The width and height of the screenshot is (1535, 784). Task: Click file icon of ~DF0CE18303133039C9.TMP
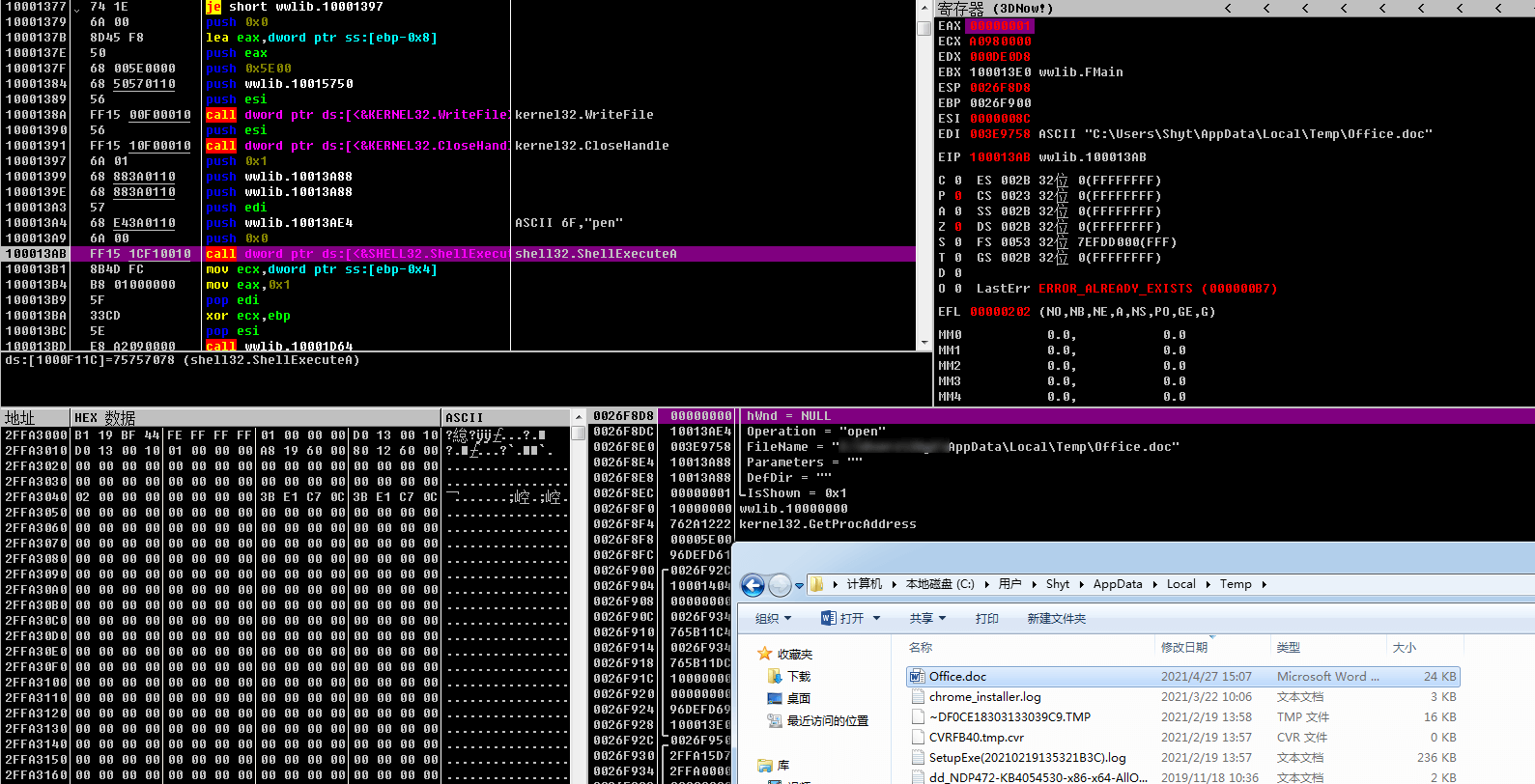(918, 717)
